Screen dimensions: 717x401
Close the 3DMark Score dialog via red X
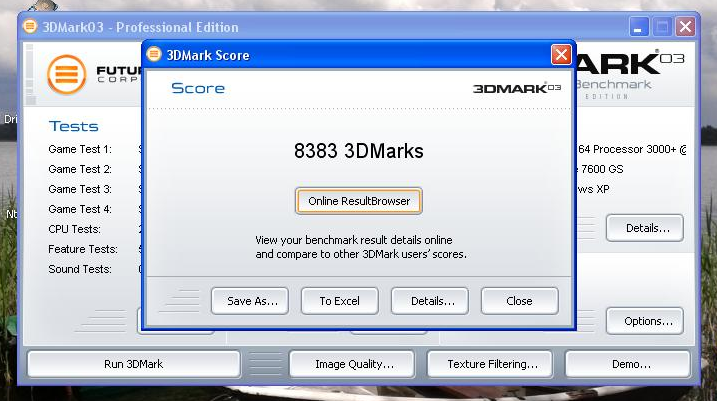(x=561, y=55)
